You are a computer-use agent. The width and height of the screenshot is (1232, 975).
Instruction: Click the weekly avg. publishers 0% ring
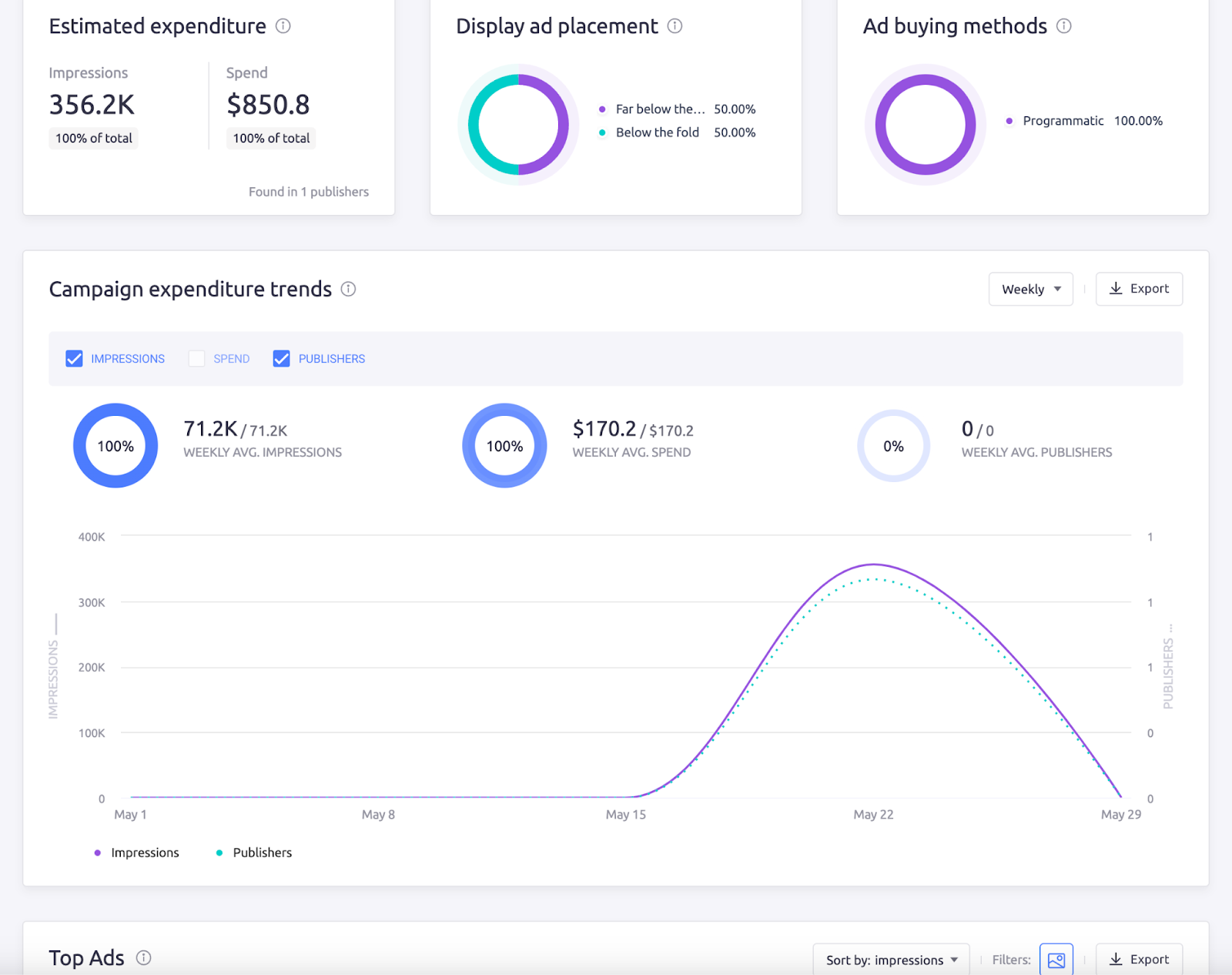click(893, 446)
